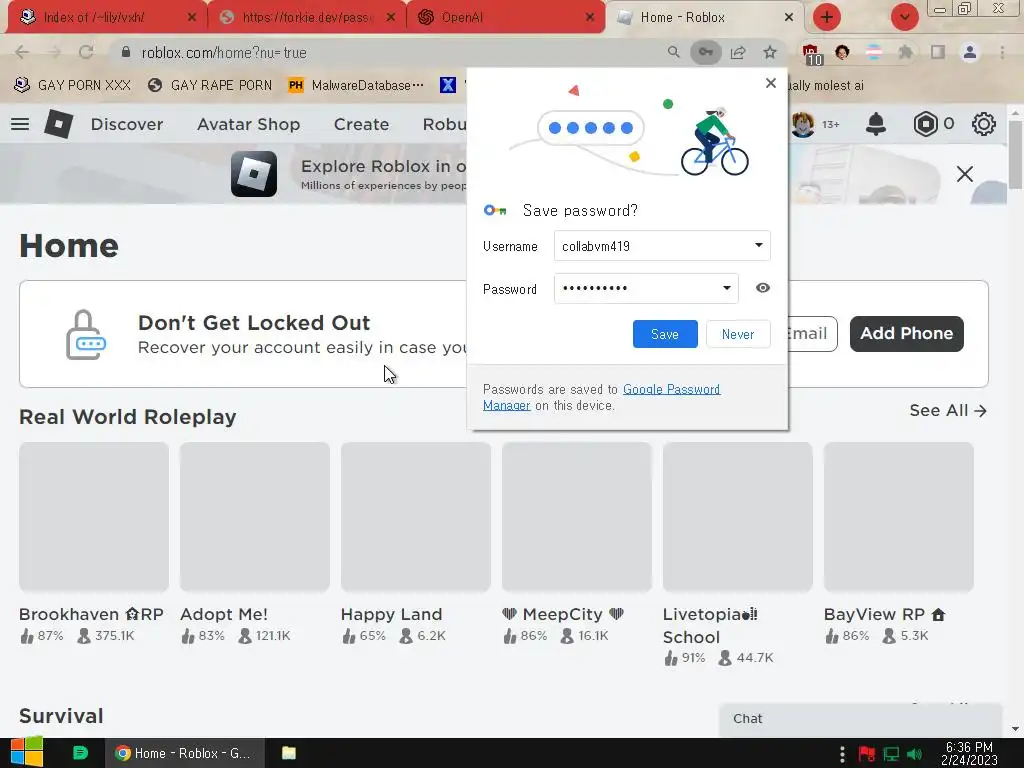Image resolution: width=1024 pixels, height=768 pixels.
Task: Click the tab search dropdown arrow button
Action: click(904, 17)
